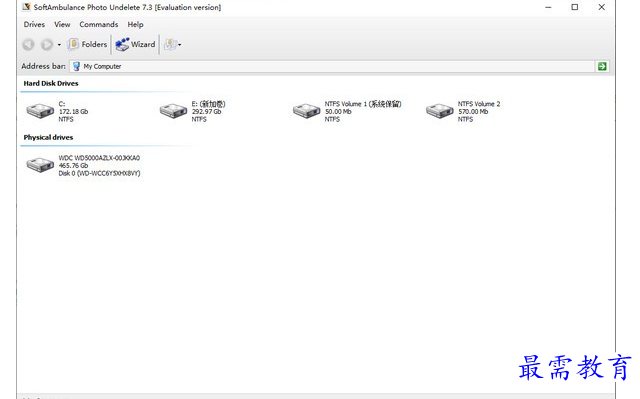The height and width of the screenshot is (399, 640).
Task: Select the NTFS Volume 2 drive icon
Action: [440, 111]
